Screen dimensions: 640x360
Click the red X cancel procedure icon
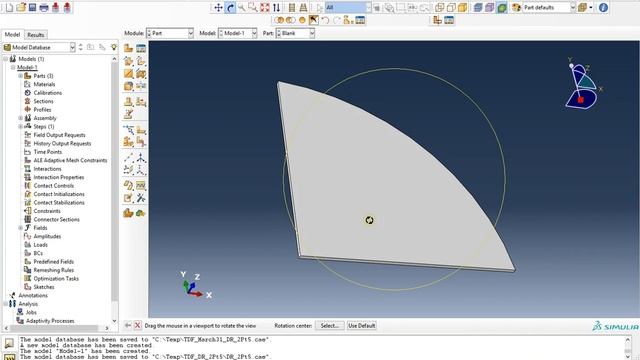click(x=138, y=325)
